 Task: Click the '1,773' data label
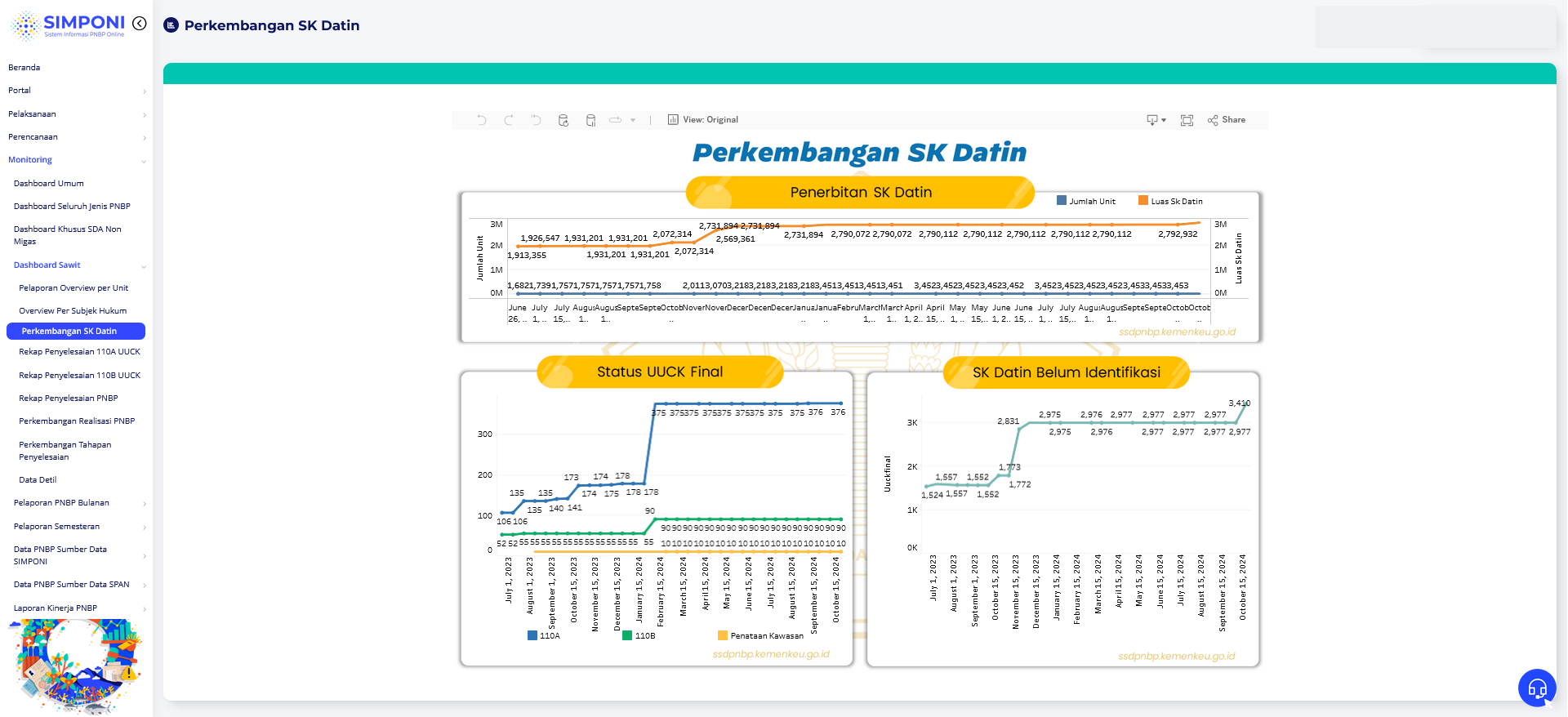(1009, 468)
